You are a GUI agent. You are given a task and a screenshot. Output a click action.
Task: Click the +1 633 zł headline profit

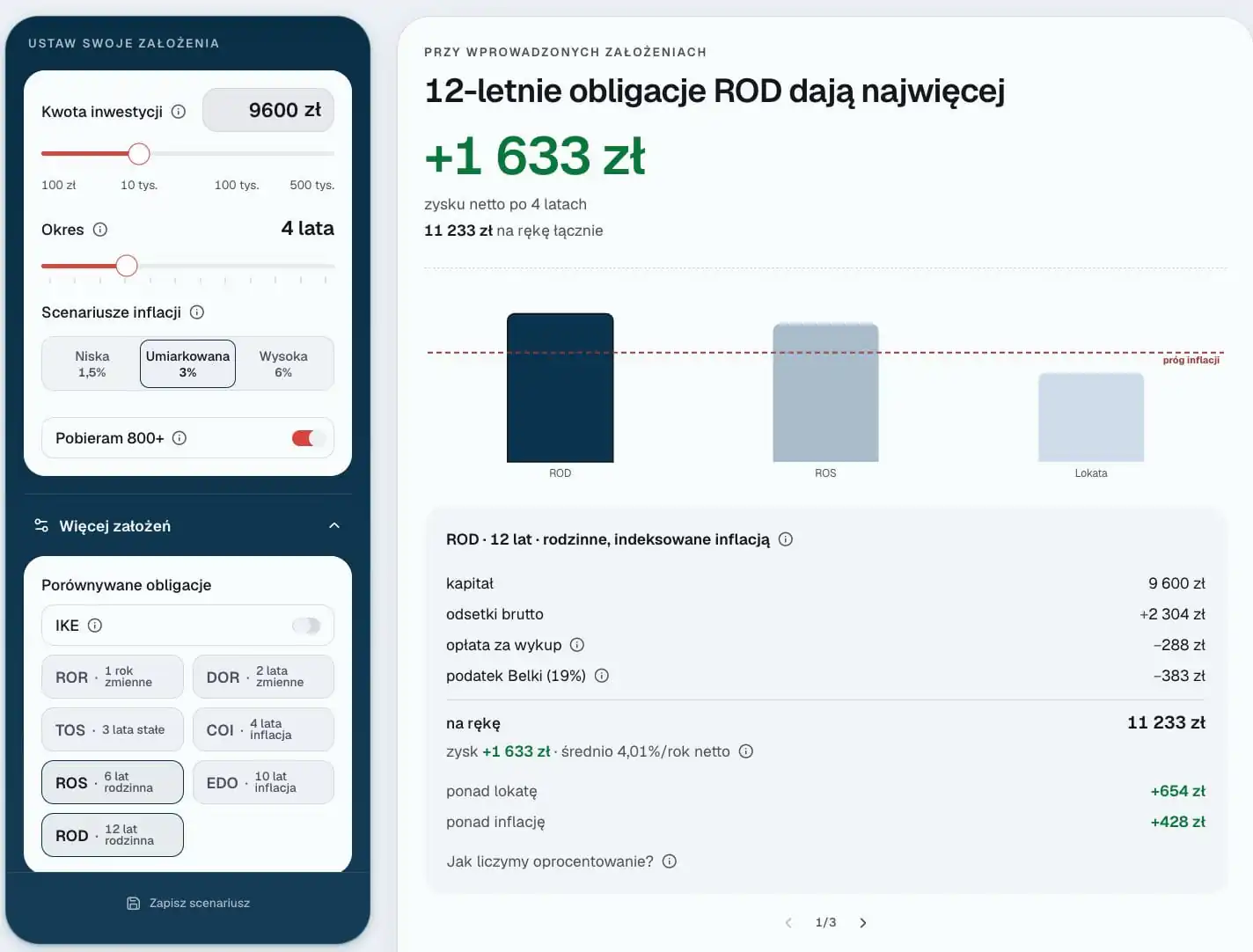coord(535,156)
